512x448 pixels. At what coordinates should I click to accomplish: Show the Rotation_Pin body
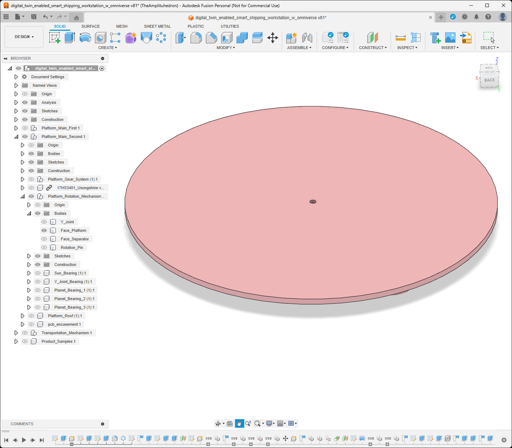[44, 247]
